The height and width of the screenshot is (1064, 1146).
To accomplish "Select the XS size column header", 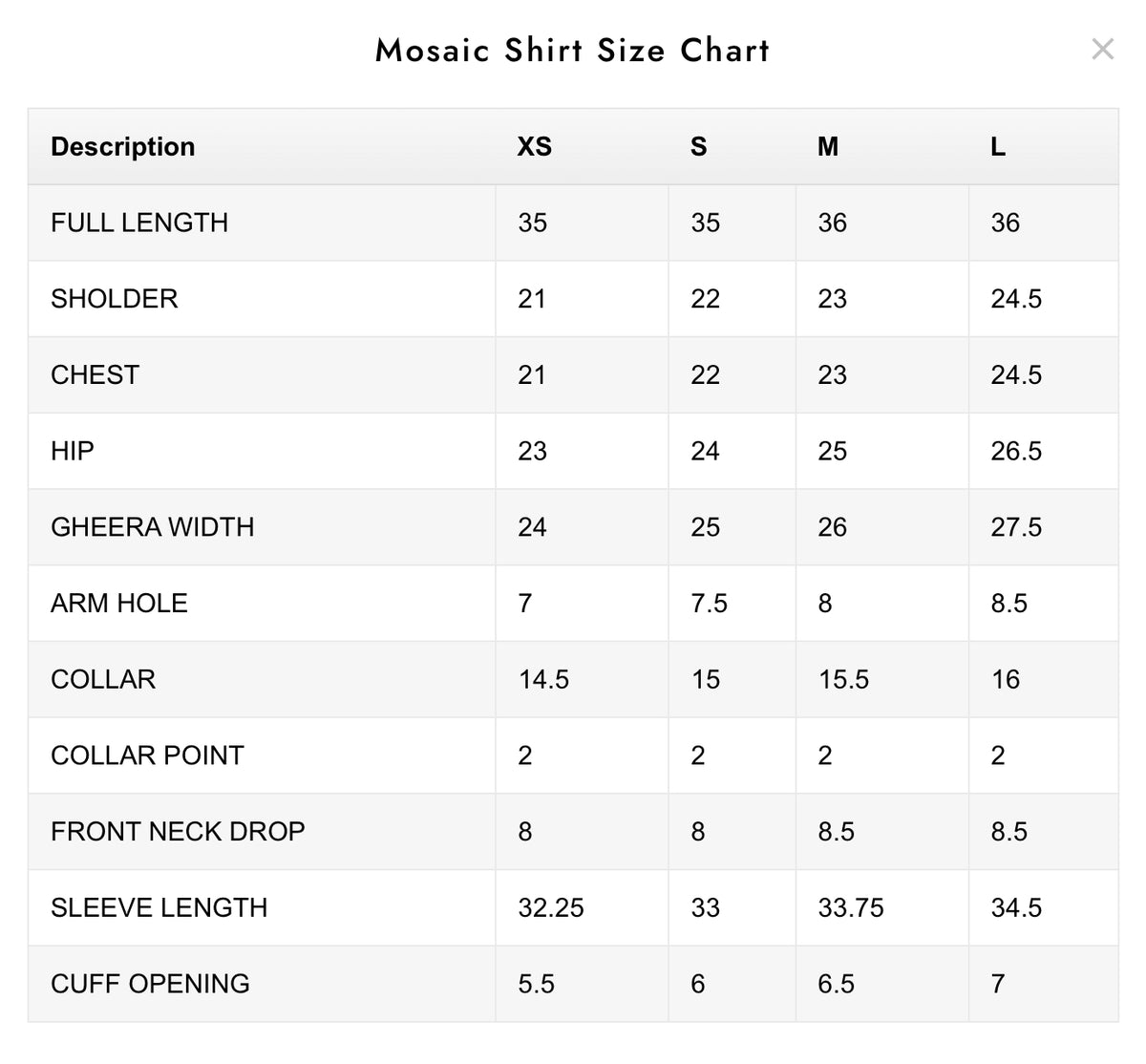I will [x=535, y=146].
